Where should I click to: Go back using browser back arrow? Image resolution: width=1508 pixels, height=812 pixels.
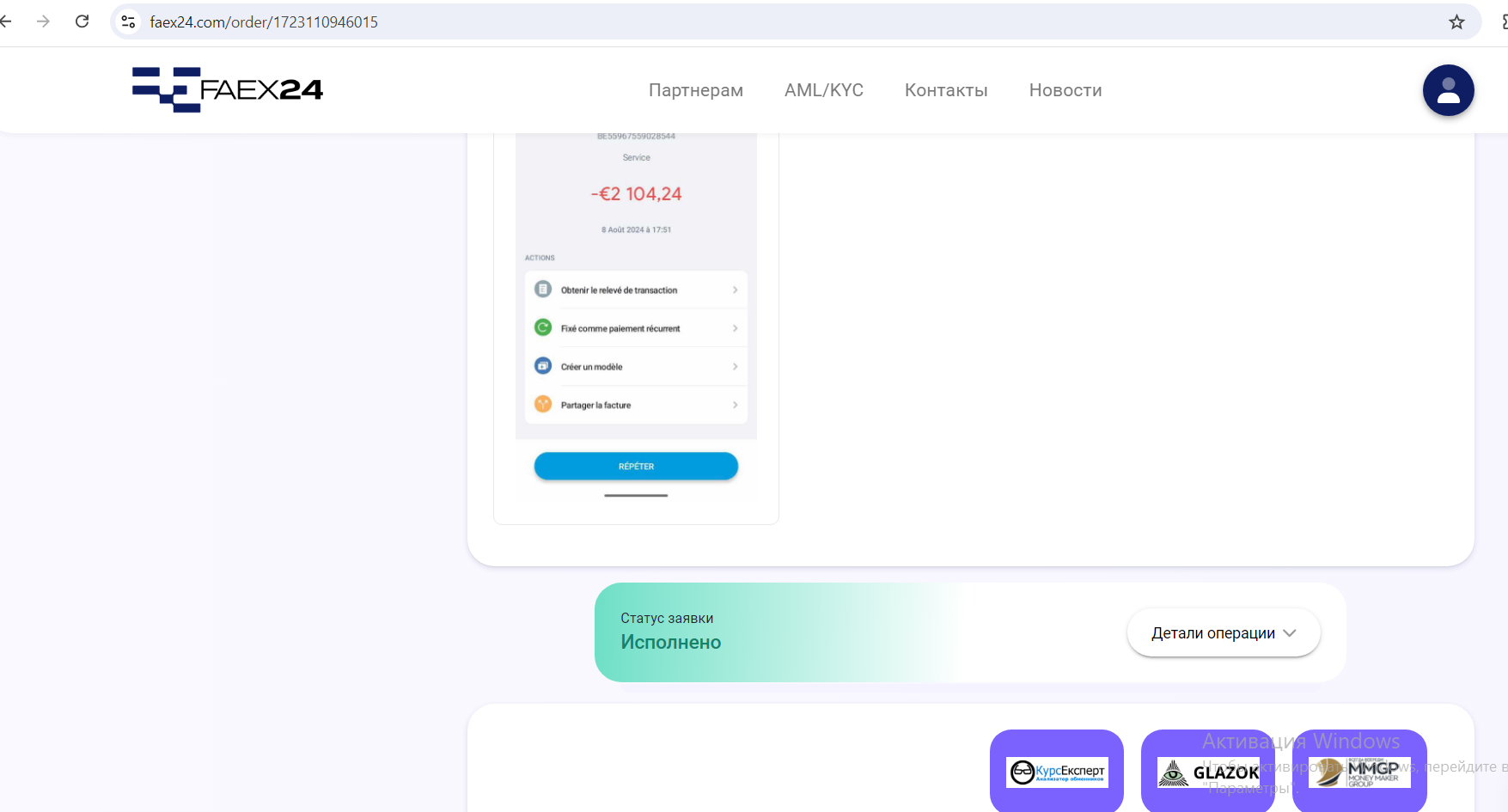[7, 21]
